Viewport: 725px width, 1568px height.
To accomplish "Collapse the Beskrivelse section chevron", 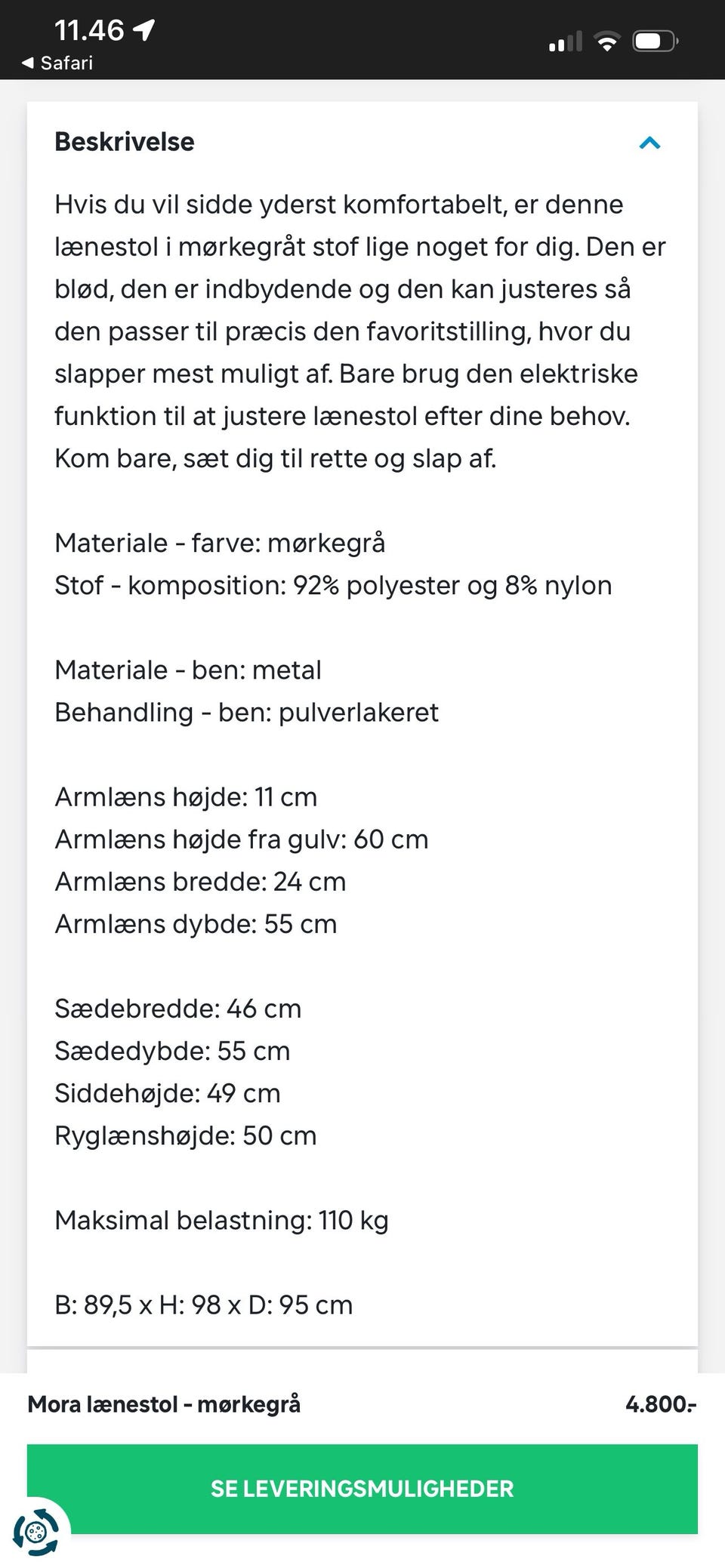I will tap(649, 143).
